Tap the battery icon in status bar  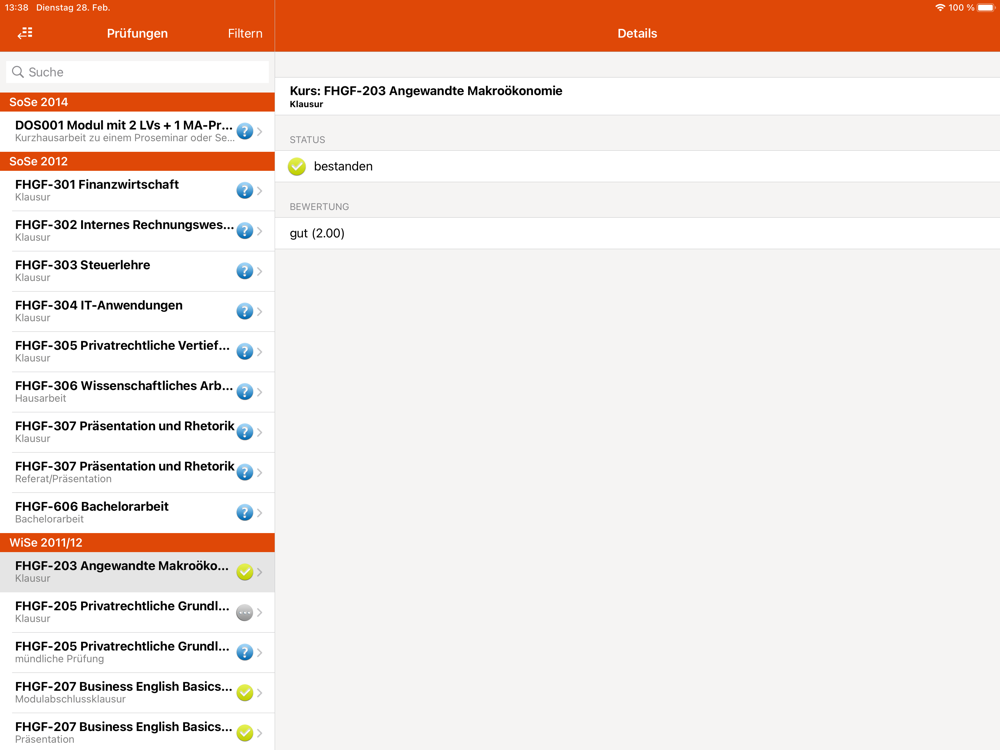click(x=986, y=8)
